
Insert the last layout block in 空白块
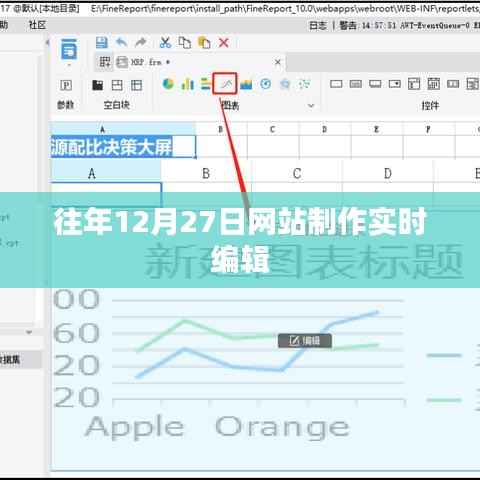point(136,85)
